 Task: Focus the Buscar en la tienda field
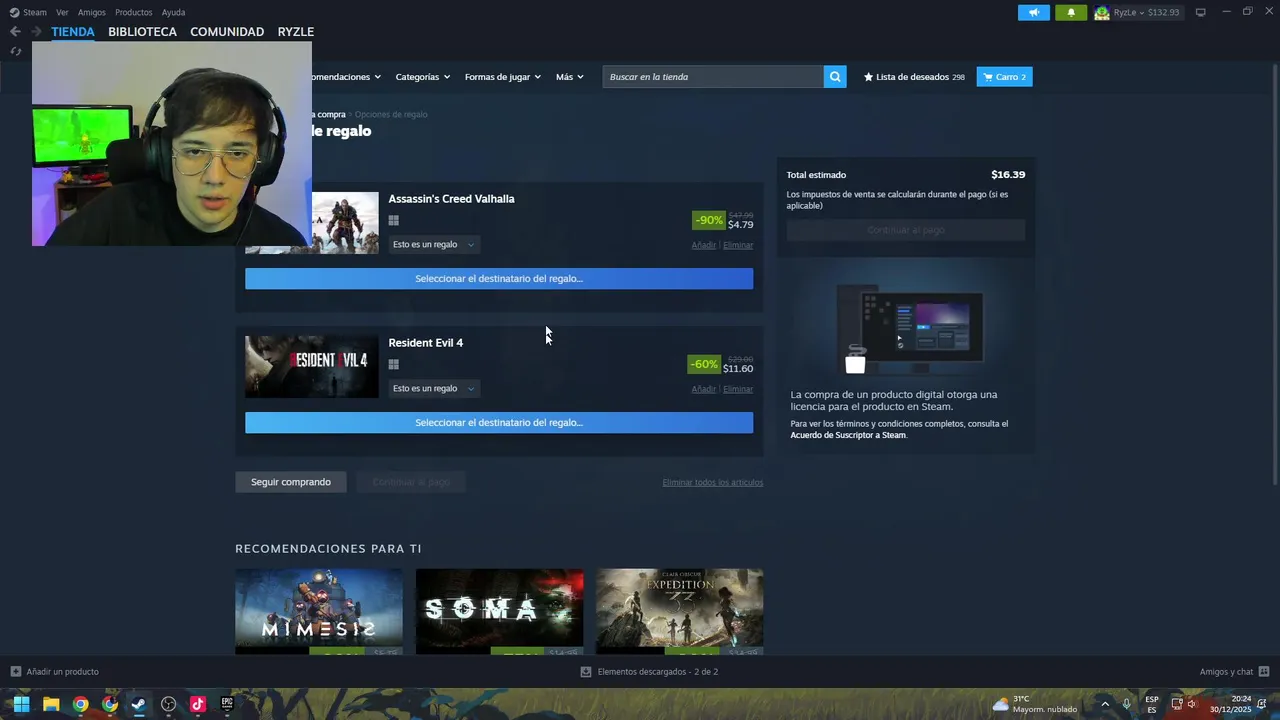click(713, 77)
